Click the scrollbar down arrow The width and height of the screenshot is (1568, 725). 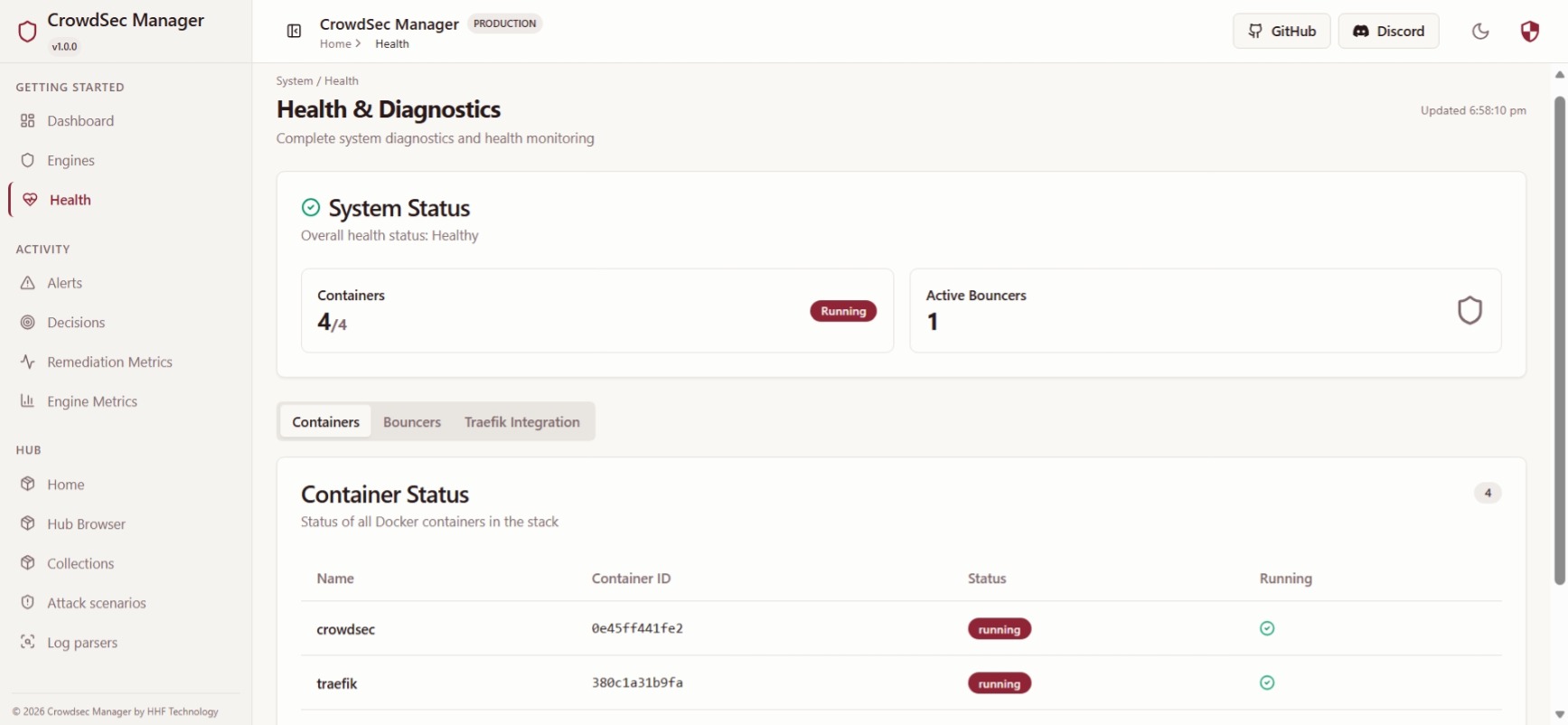(1559, 714)
